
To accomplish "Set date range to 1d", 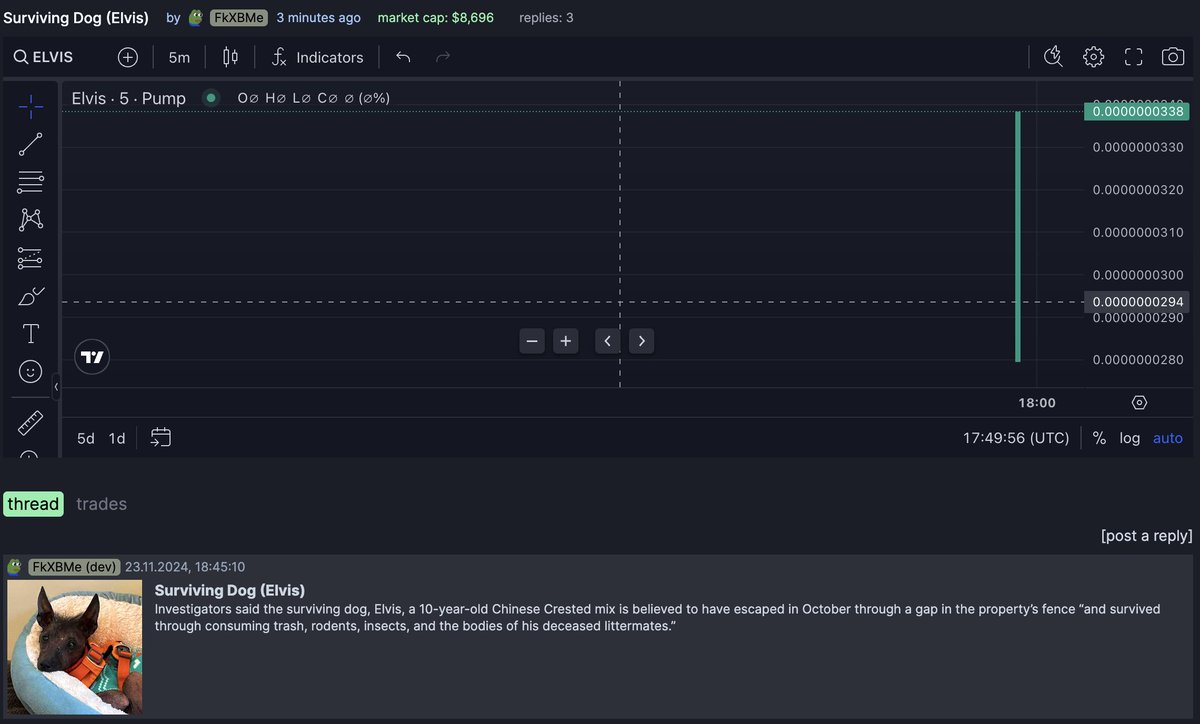I will click(117, 438).
